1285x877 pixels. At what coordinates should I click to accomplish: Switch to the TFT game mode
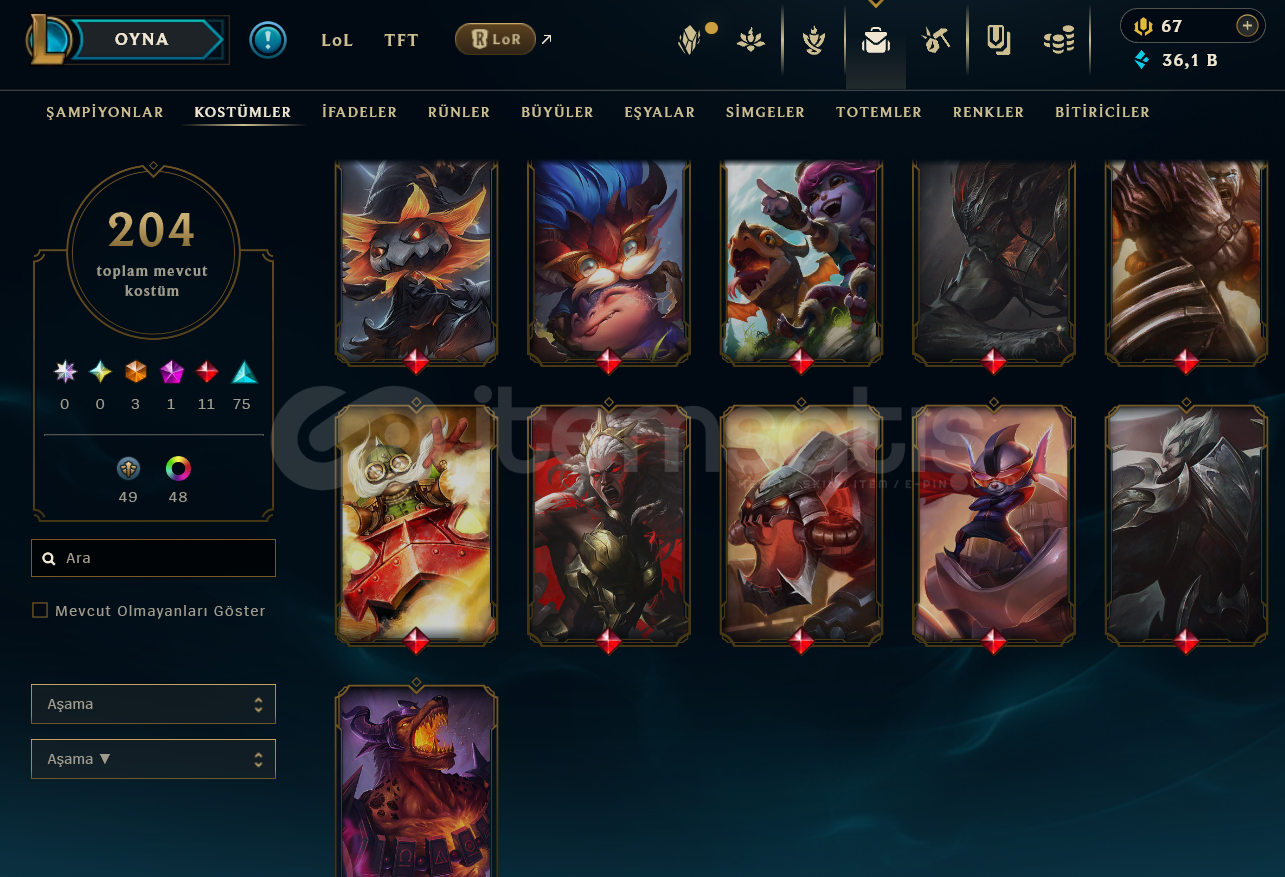click(x=401, y=41)
